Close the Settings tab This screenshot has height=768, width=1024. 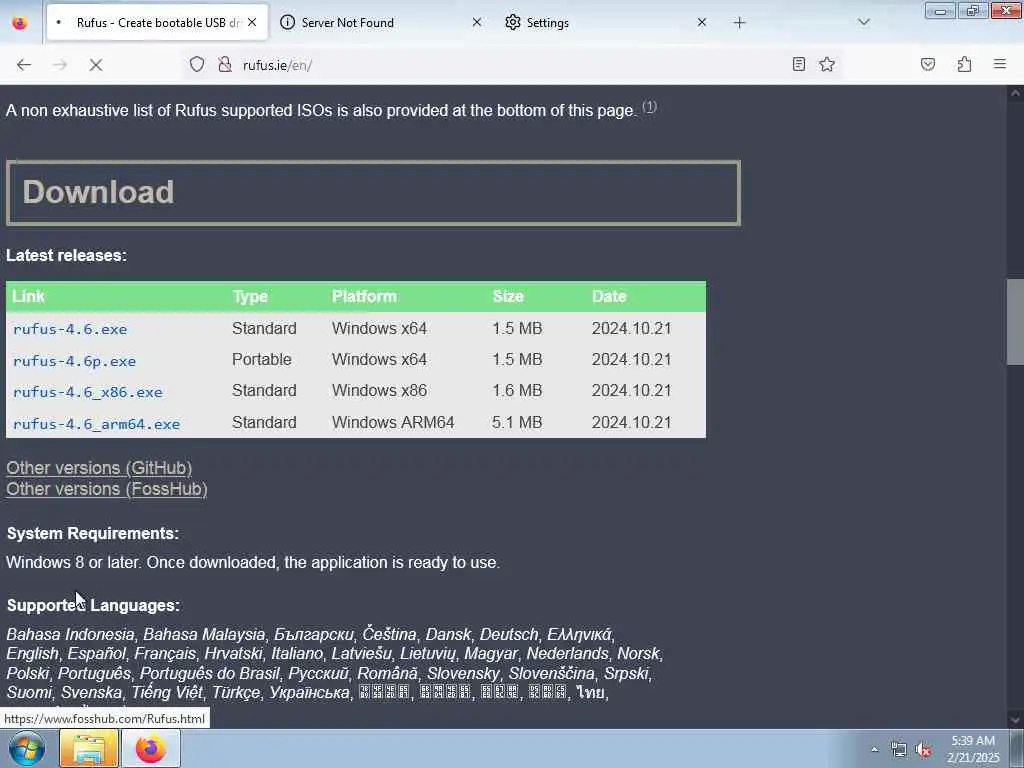(x=701, y=22)
